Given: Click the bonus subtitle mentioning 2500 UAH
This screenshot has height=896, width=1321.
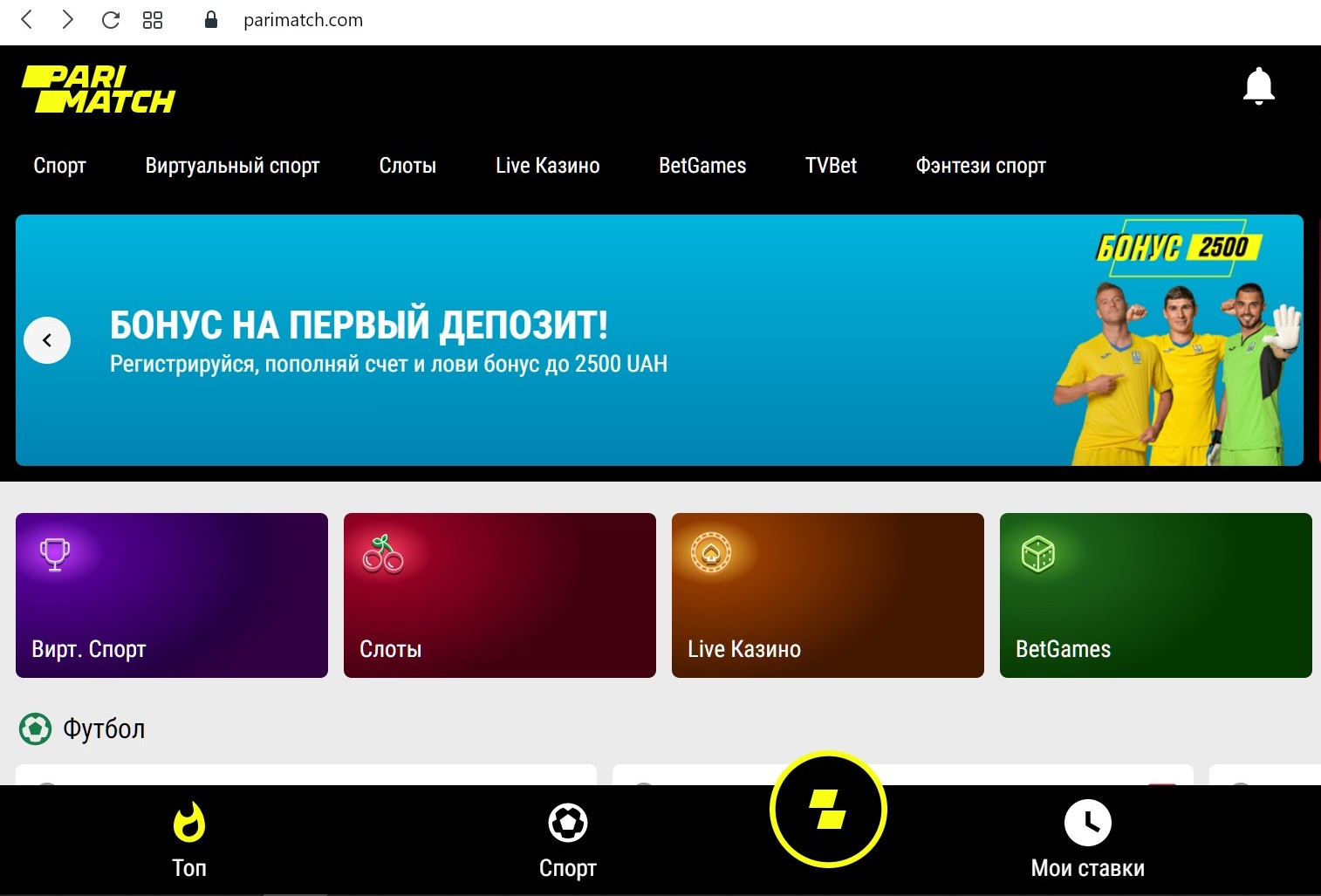Looking at the screenshot, I should point(388,364).
